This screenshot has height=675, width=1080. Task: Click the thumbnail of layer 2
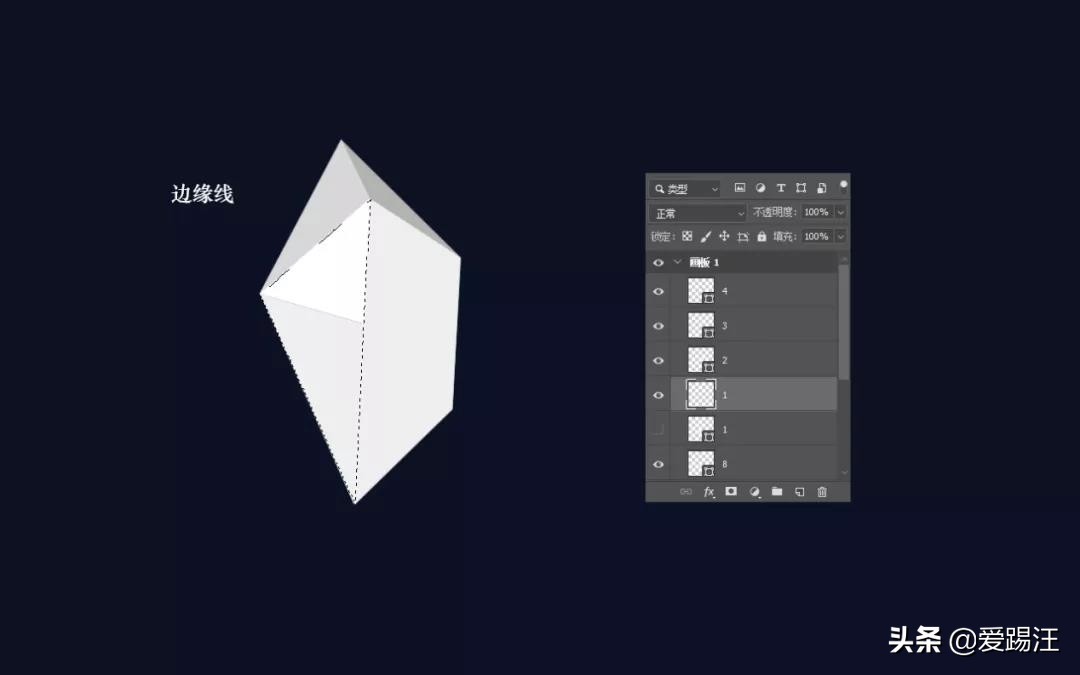(700, 360)
